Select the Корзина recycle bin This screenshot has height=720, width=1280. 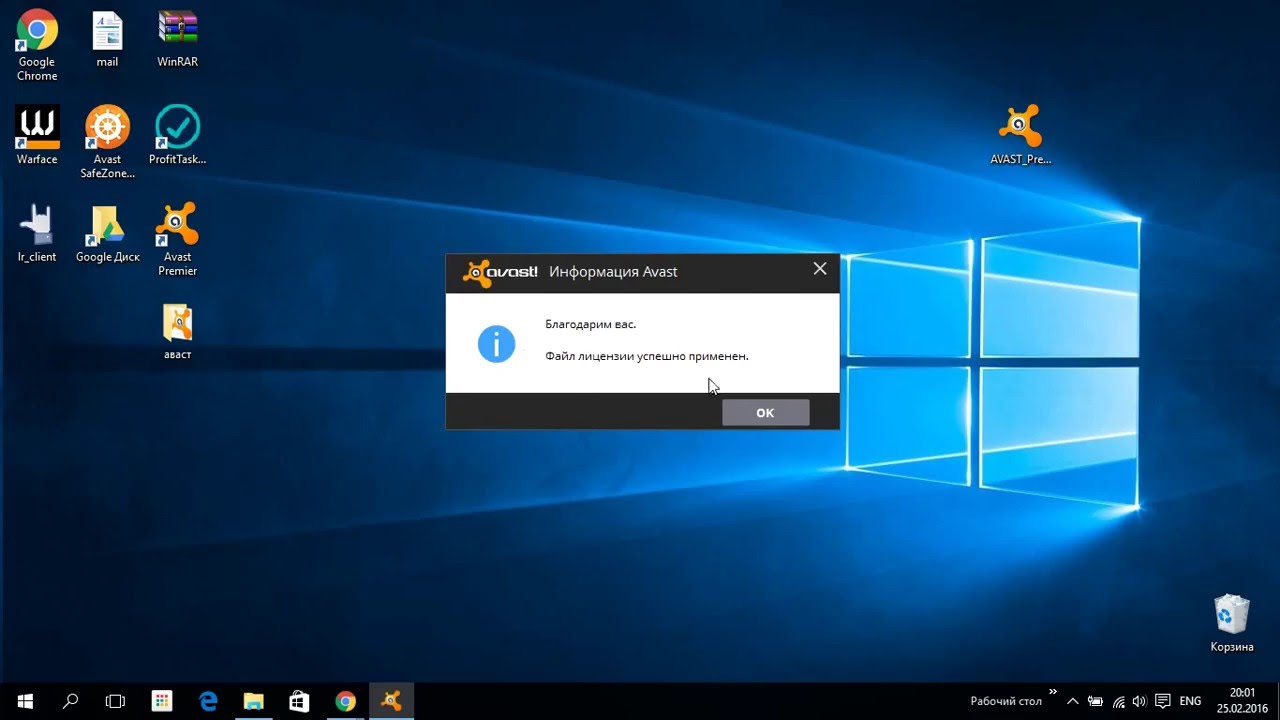1231,624
